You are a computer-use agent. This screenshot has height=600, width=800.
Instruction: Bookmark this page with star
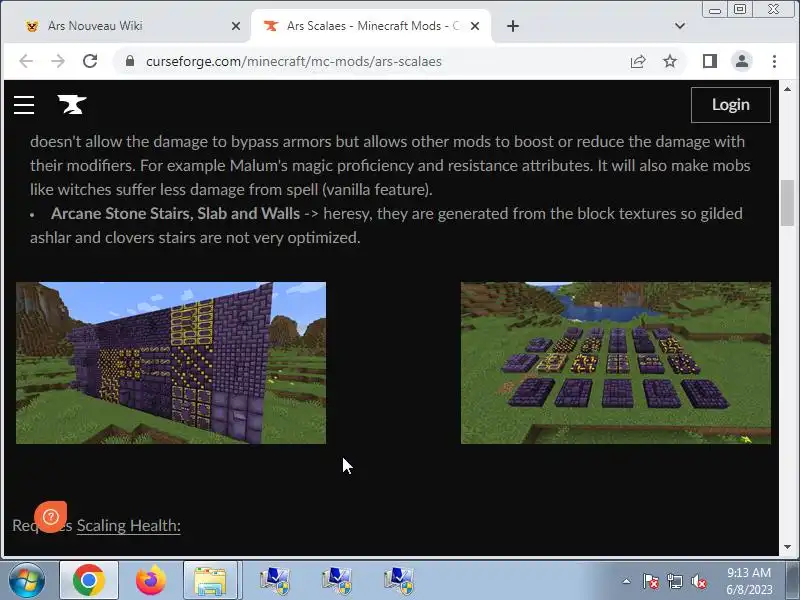(x=670, y=61)
